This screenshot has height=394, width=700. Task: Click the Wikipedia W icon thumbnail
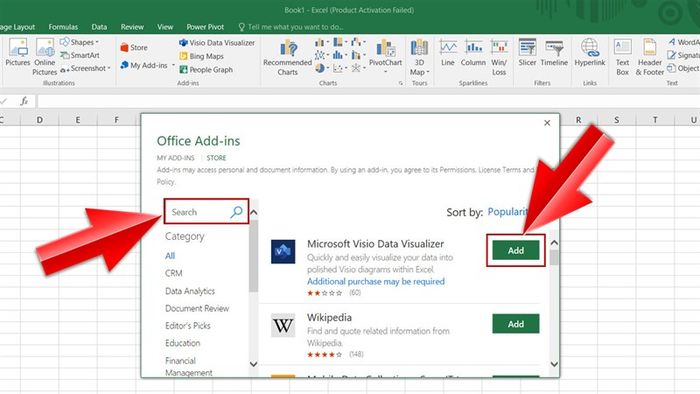coord(283,325)
